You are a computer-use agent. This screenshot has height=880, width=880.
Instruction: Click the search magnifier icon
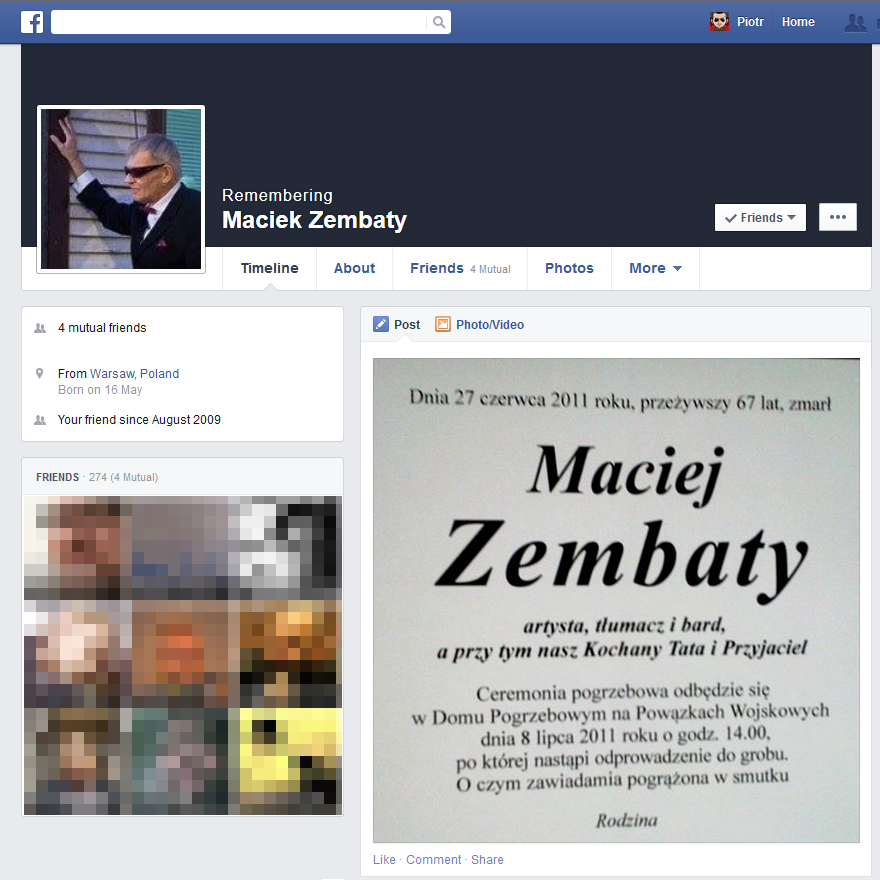tap(439, 22)
